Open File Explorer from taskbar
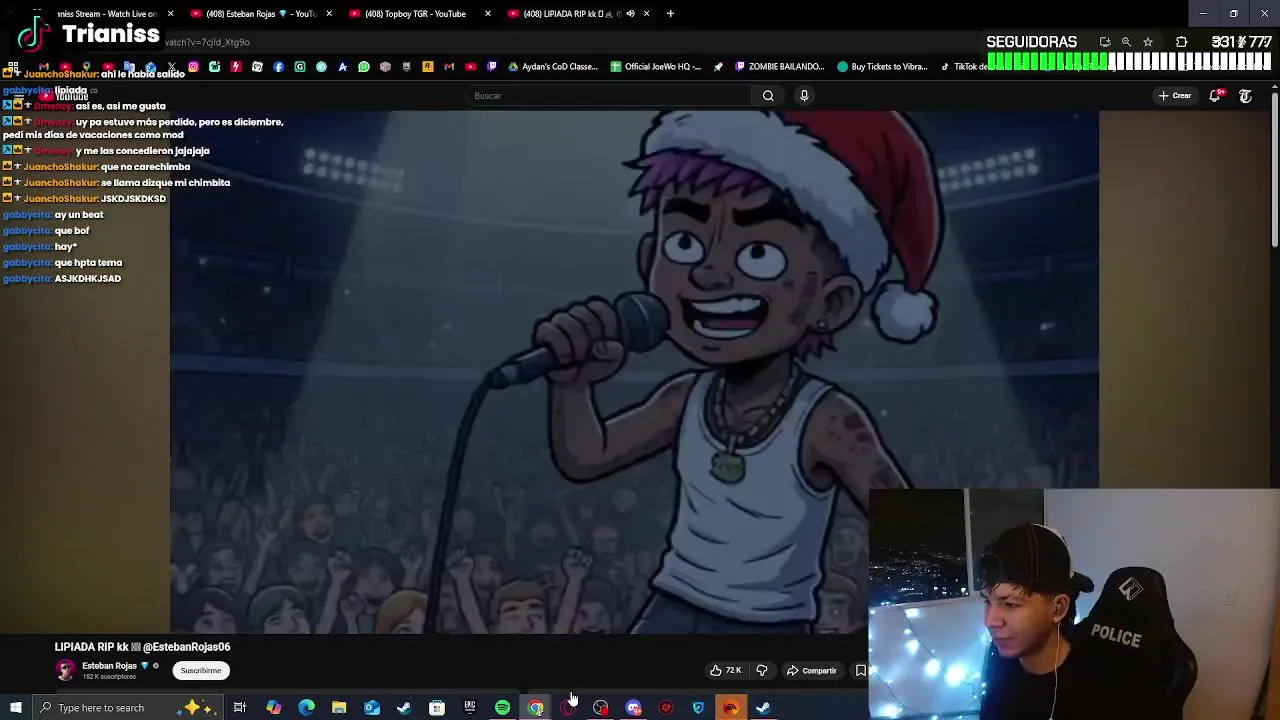The width and height of the screenshot is (1280, 720). (339, 708)
